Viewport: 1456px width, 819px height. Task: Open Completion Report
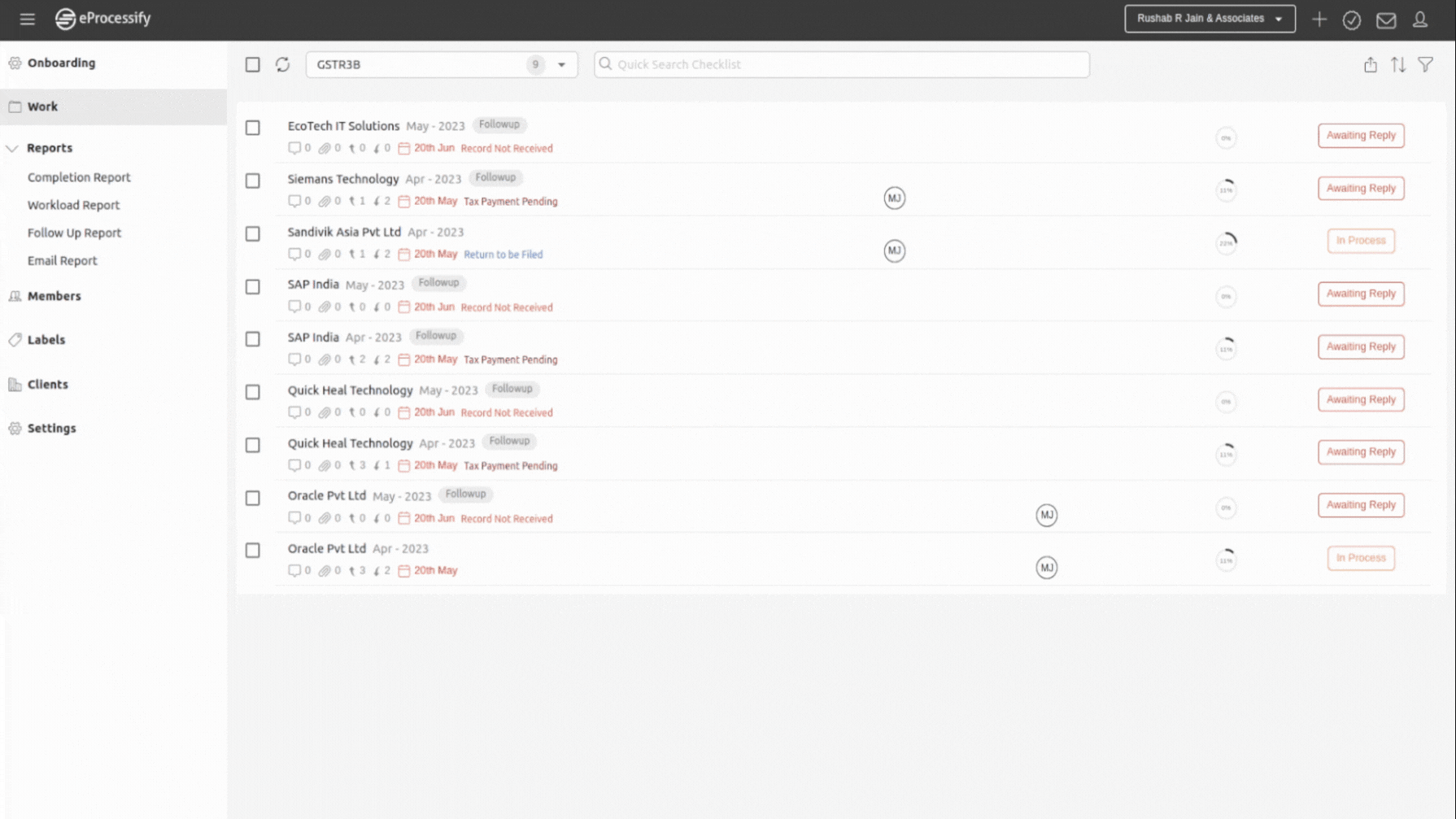[x=79, y=177]
